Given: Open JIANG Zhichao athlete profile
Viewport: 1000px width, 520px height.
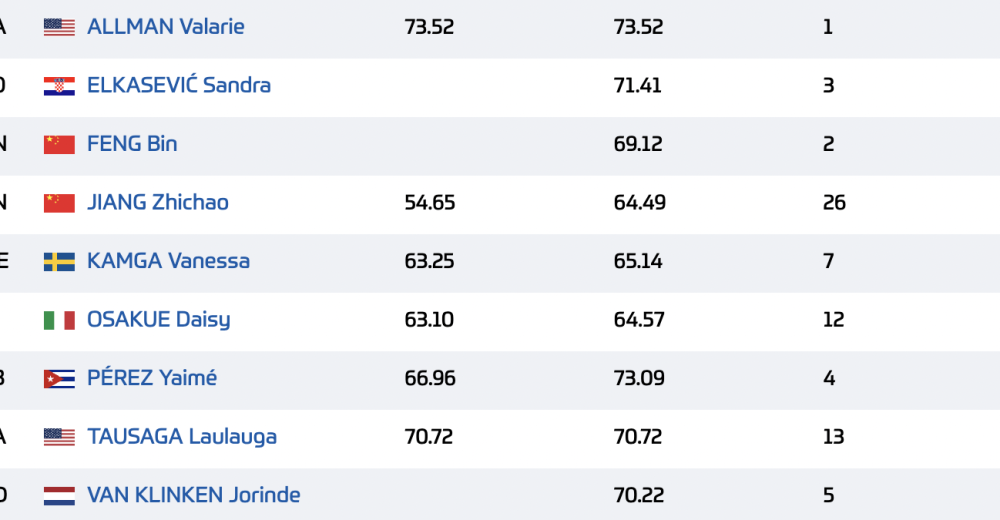Looking at the screenshot, I should [x=158, y=202].
